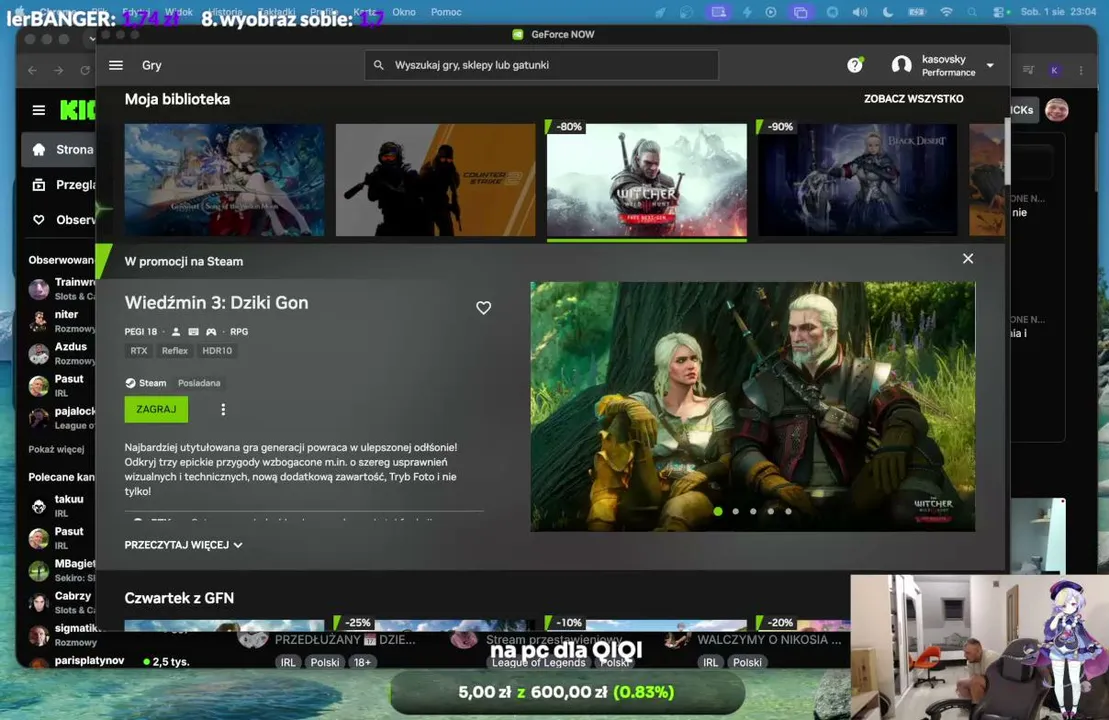Expand the kasovsky account dropdown arrow
The image size is (1109, 720).
click(990, 65)
